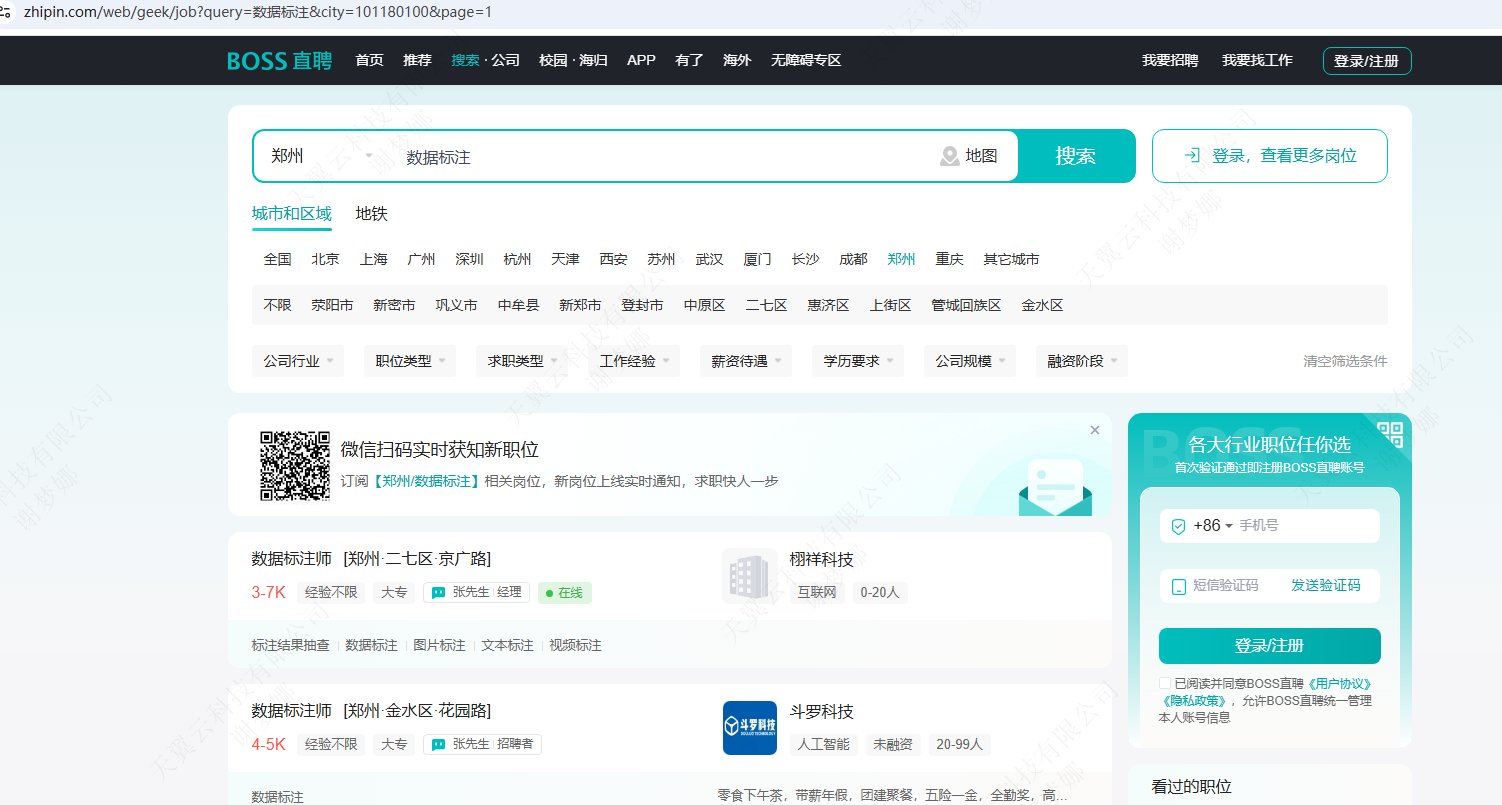Image resolution: width=1502 pixels, height=805 pixels.
Task: Expand the 融资阶段 filter
Action: pyautogui.click(x=1082, y=361)
